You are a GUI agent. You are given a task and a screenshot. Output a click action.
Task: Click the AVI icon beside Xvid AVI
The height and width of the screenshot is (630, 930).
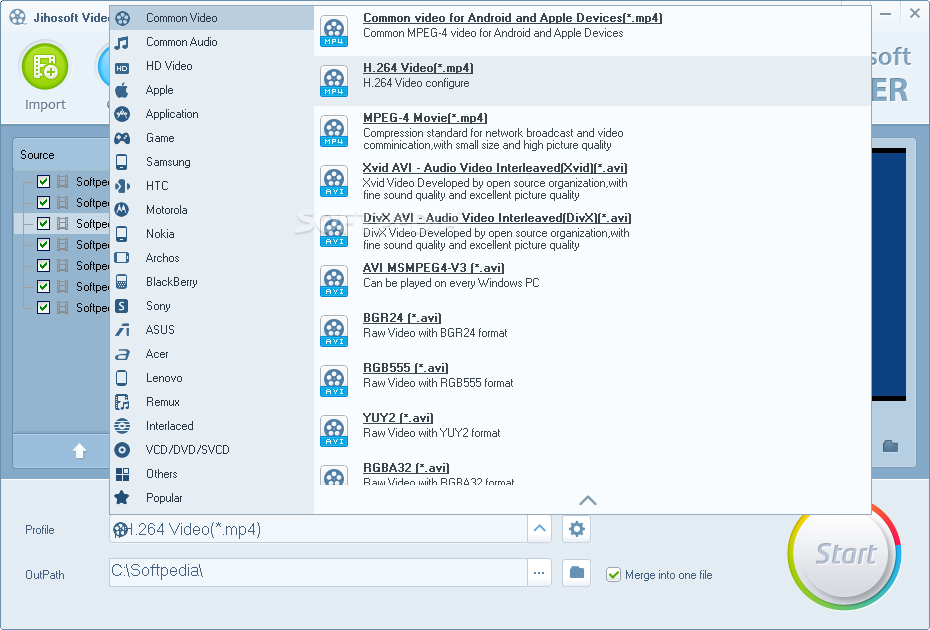[334, 182]
